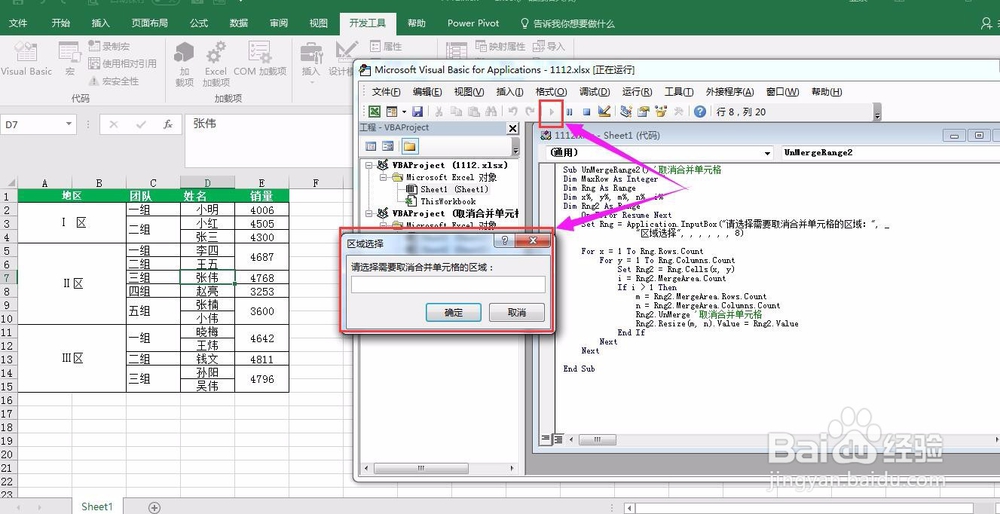Click the 宏 macros ribbon icon
This screenshot has width=1000, height=514.
coord(70,61)
